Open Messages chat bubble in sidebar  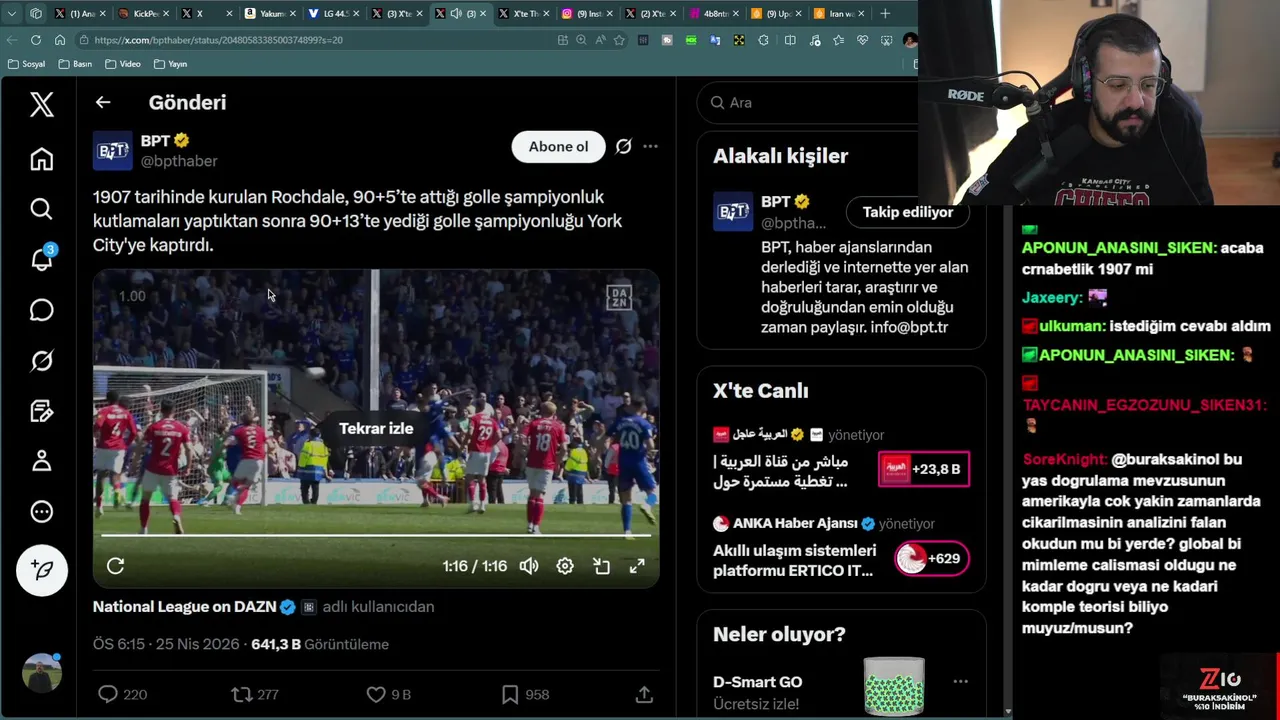41,310
